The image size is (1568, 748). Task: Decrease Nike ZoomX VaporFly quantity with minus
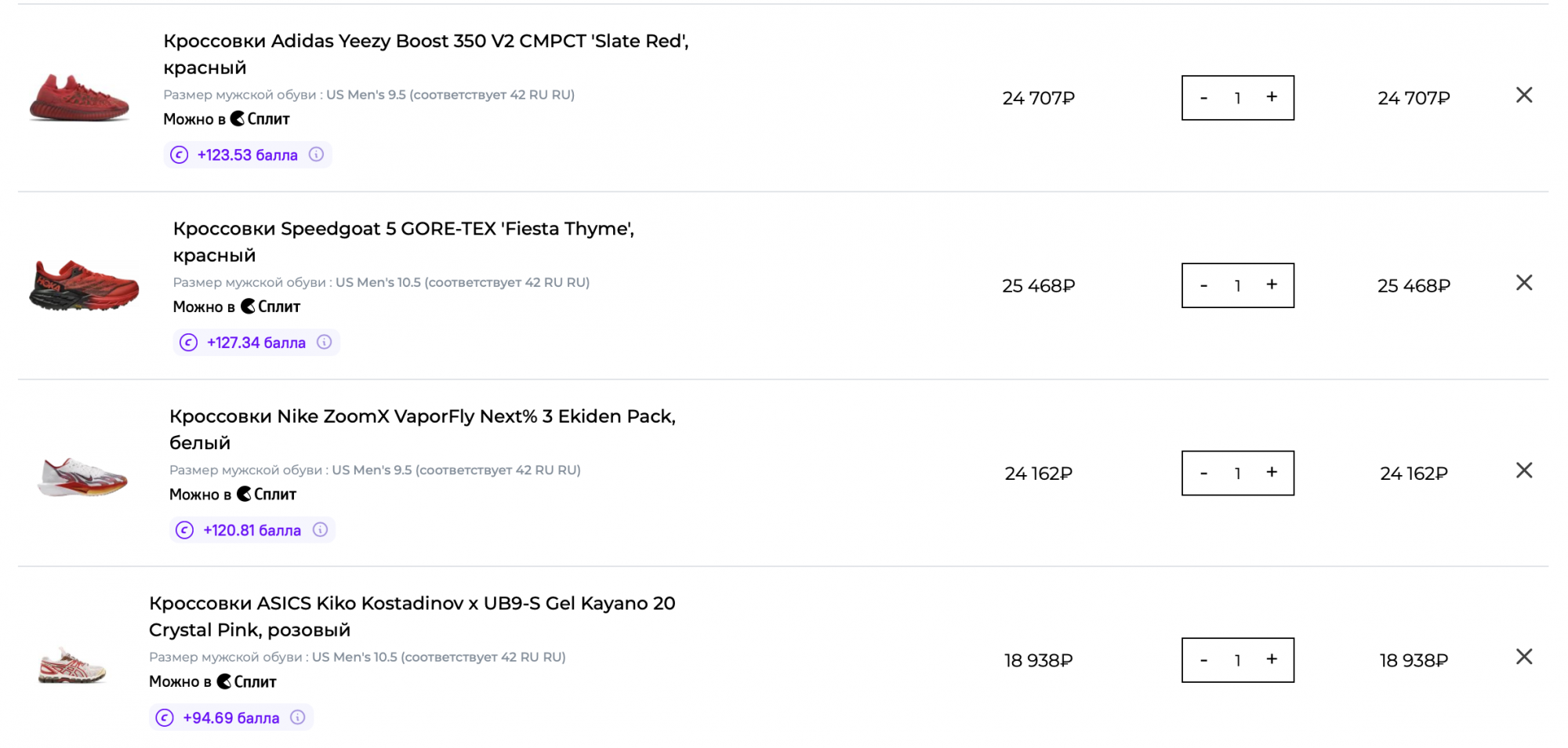click(x=1203, y=473)
